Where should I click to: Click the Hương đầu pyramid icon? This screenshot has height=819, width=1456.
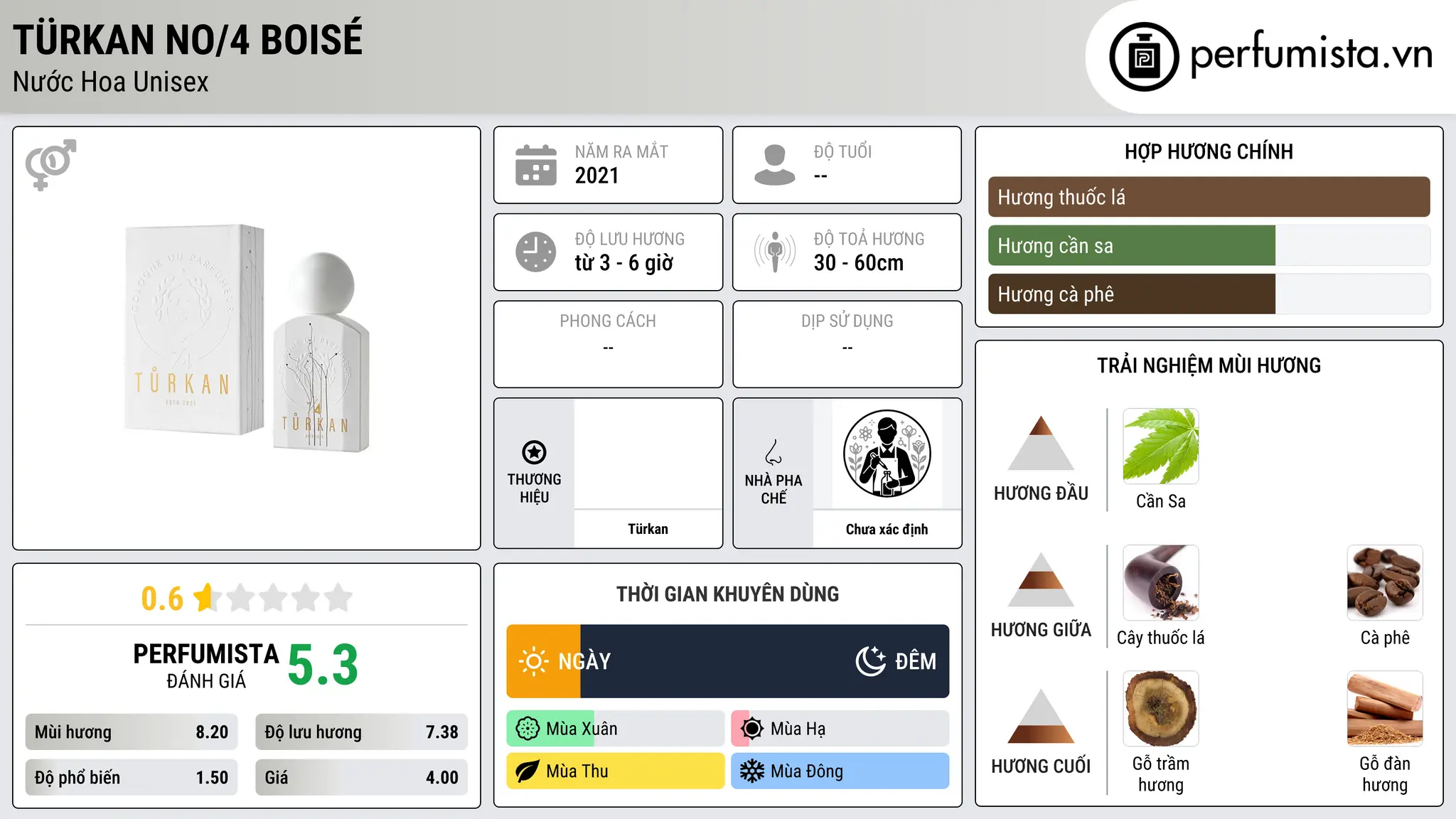[1041, 443]
